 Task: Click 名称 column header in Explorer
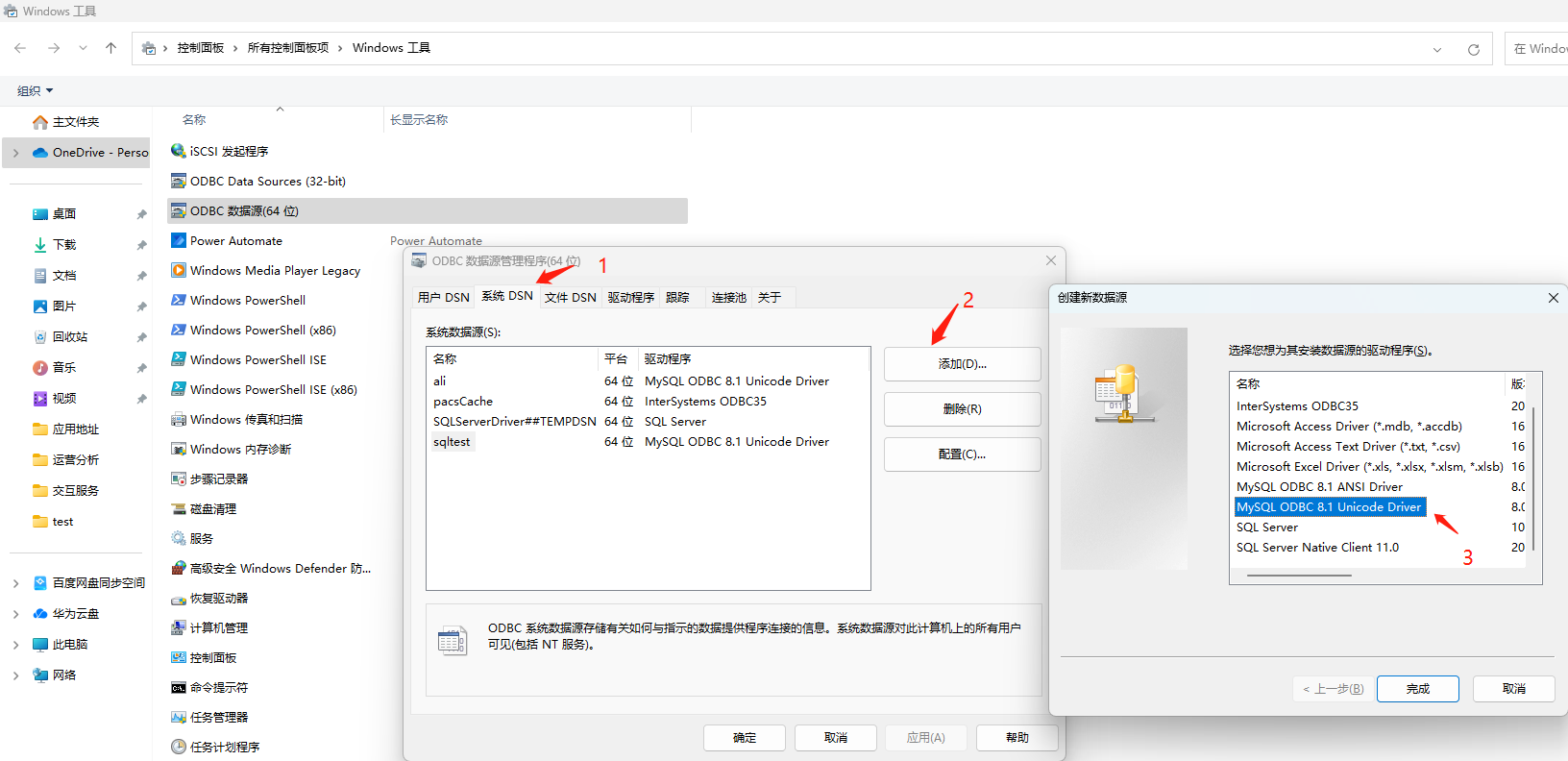coord(194,120)
